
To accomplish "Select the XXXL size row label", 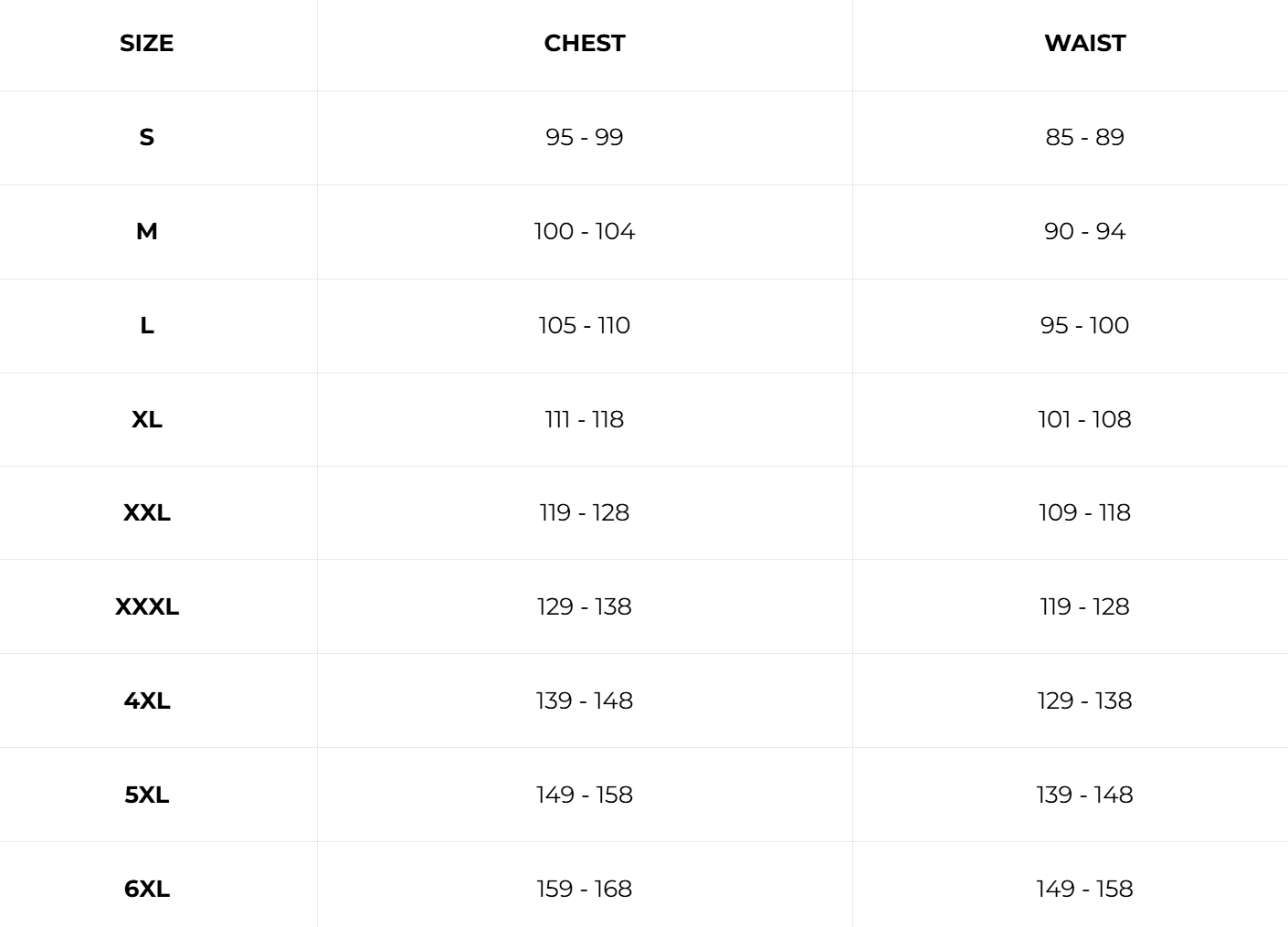I will coord(146,606).
